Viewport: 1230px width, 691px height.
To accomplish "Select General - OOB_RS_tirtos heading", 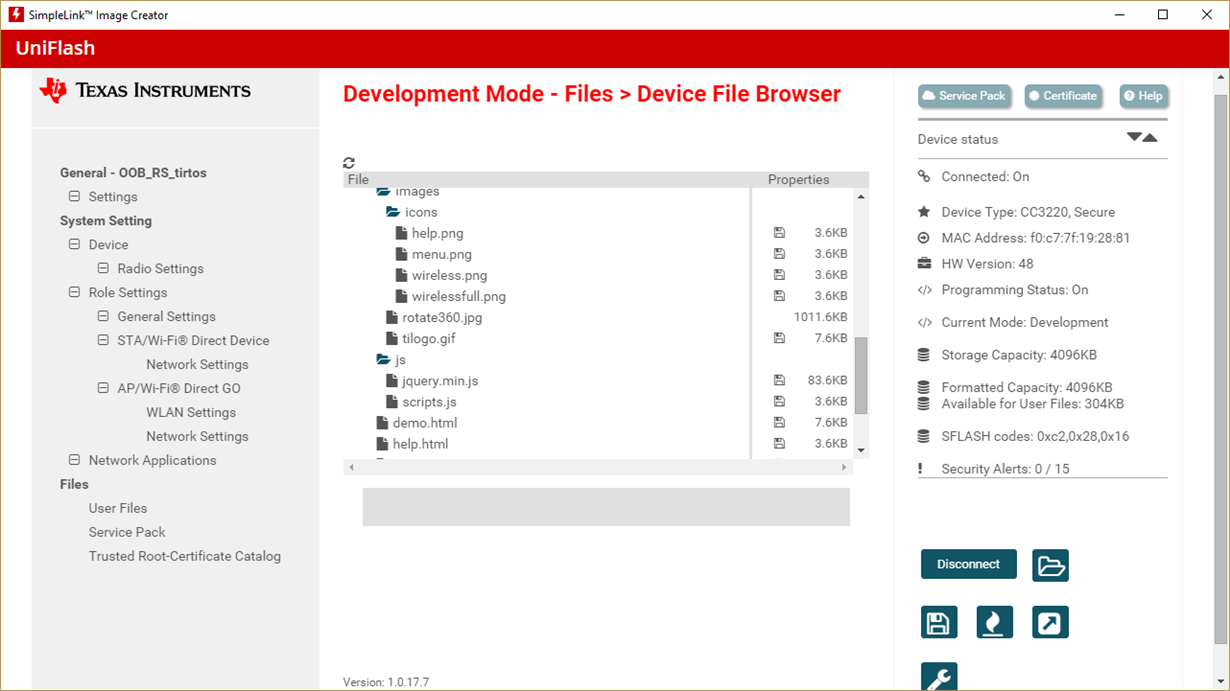I will pos(133,173).
